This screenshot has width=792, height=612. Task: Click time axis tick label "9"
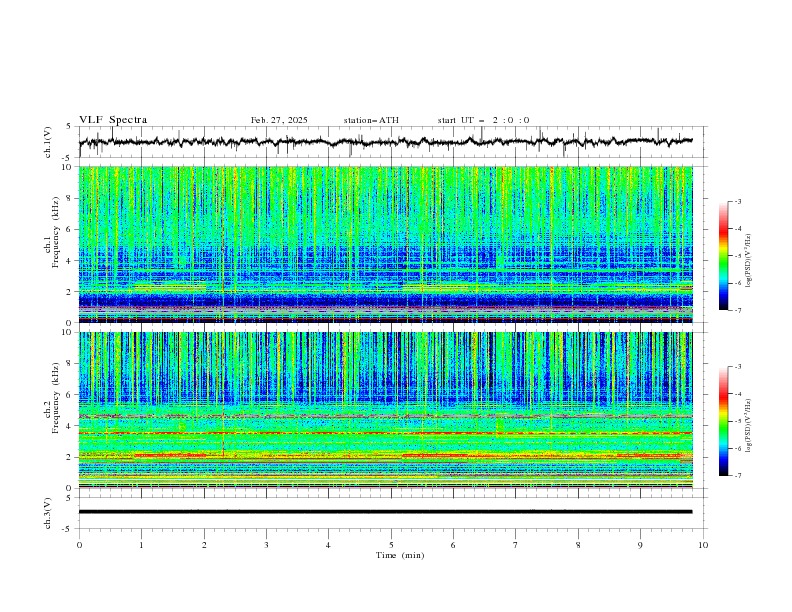[x=640, y=545]
